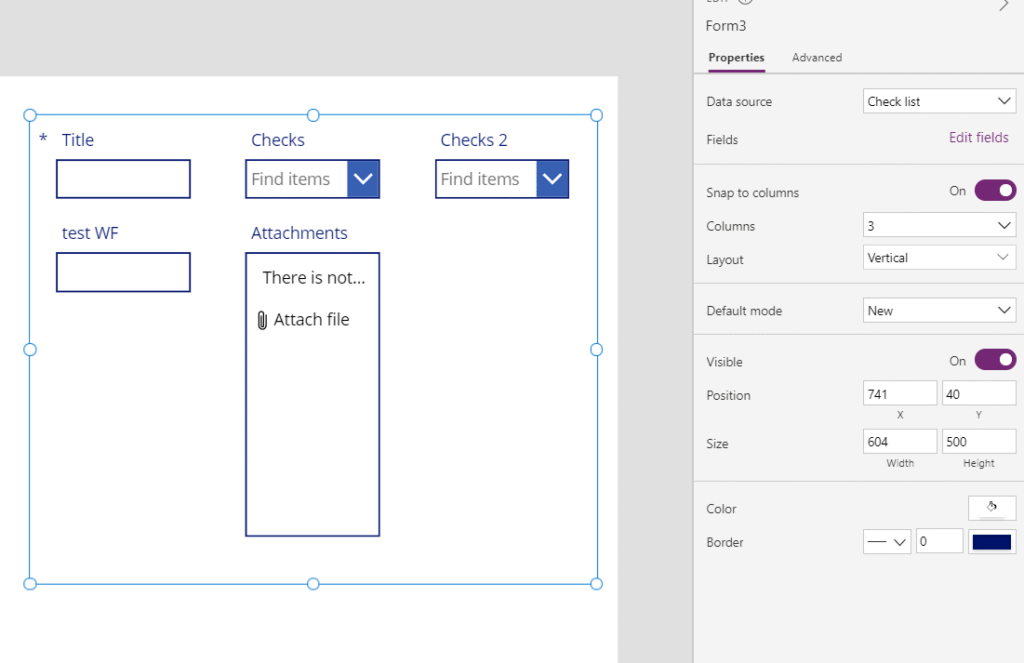The height and width of the screenshot is (663, 1024).
Task: Open the Data source dropdown
Action: [939, 101]
